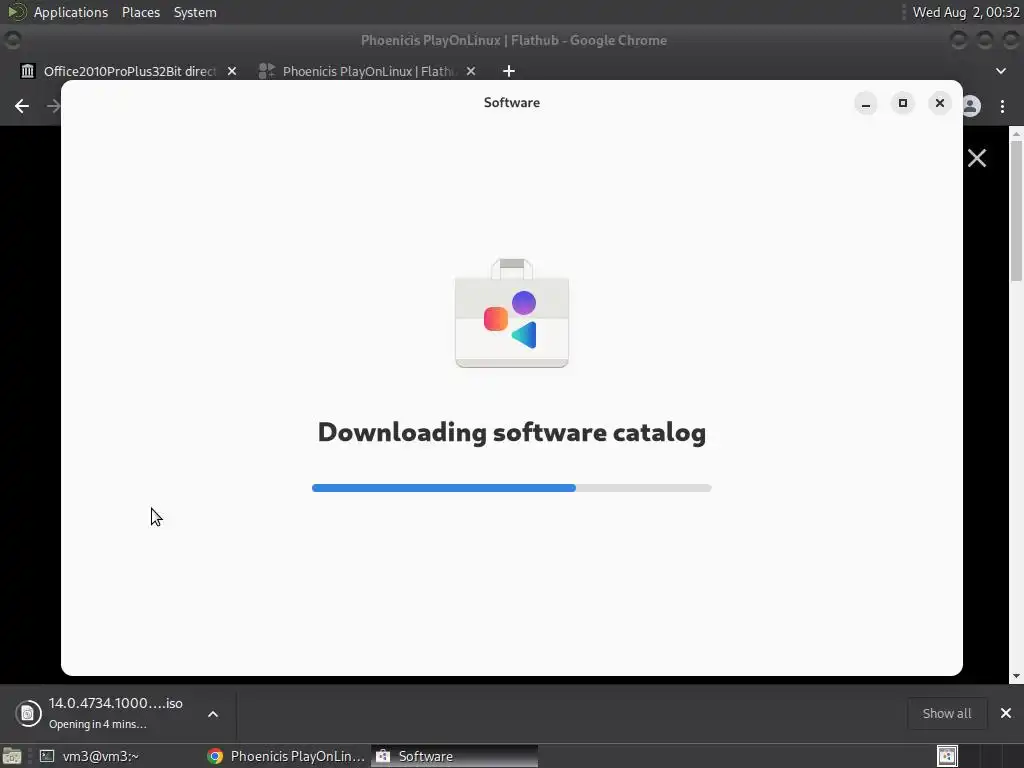Open the 14.0.4734.1000 iso download item

click(x=116, y=713)
